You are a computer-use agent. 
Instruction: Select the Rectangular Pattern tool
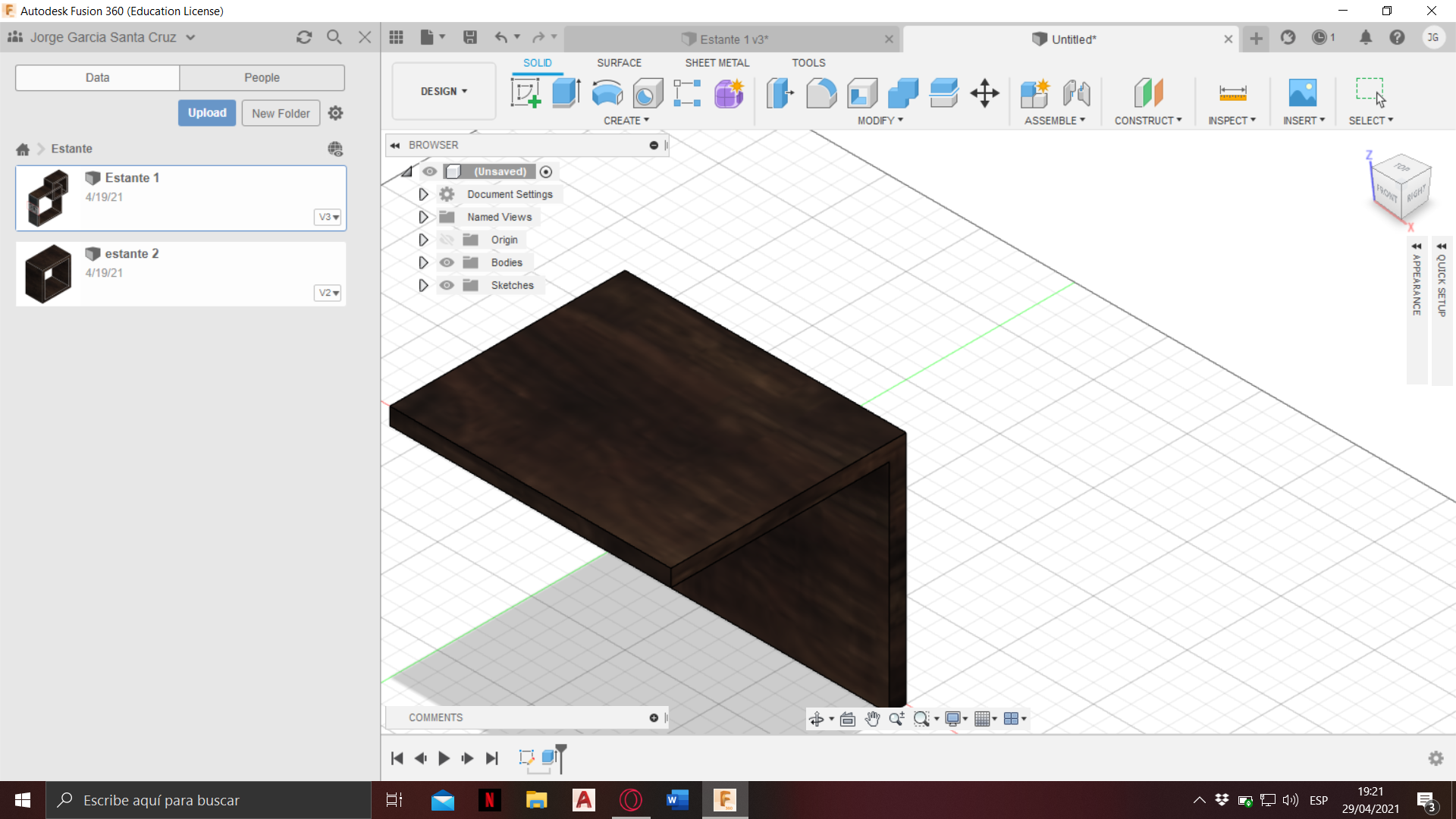pos(687,93)
